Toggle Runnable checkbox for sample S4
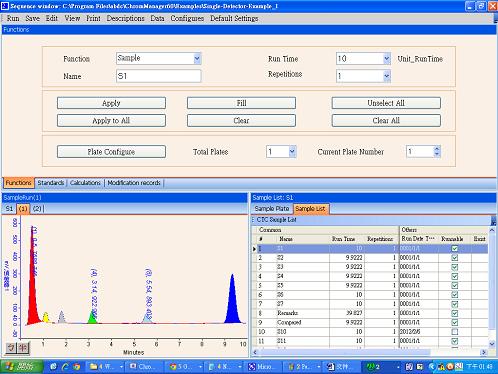The height and width of the screenshot is (374, 498). (x=454, y=276)
